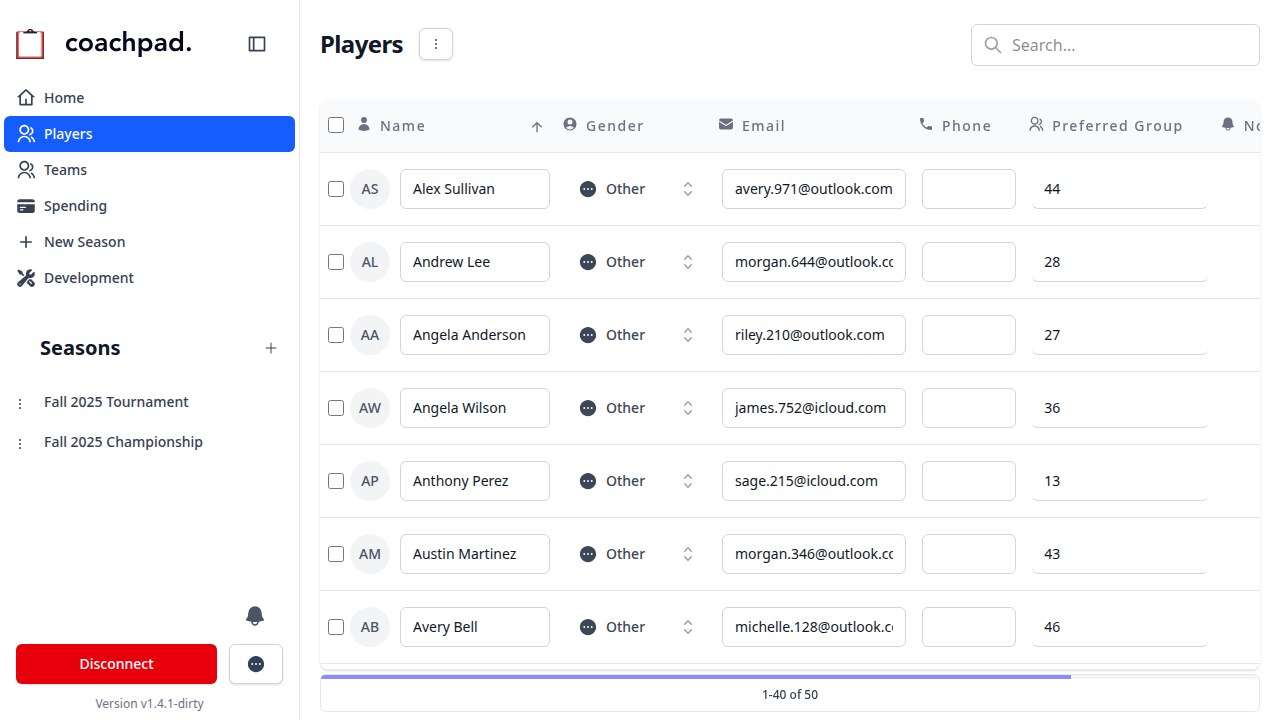Click the notification bell icon
This screenshot has height=720, width=1280.
[x=255, y=616]
